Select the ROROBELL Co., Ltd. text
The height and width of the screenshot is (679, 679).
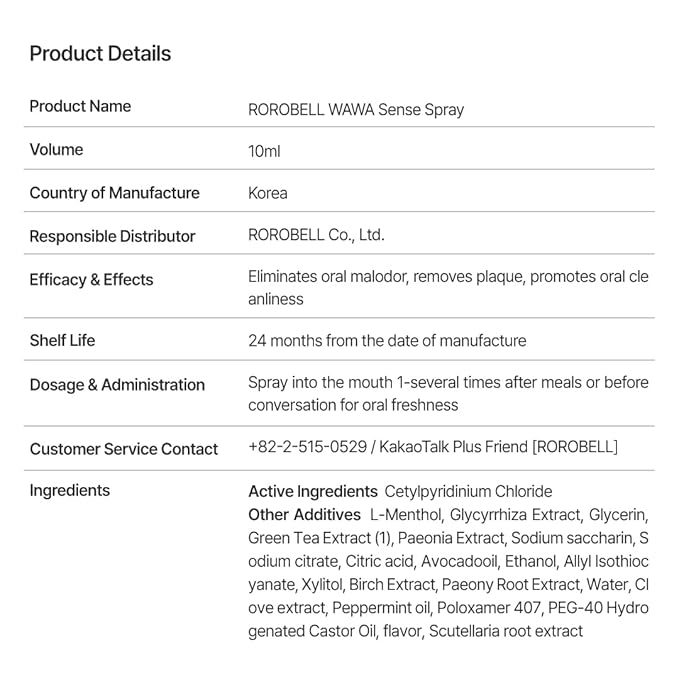316,235
